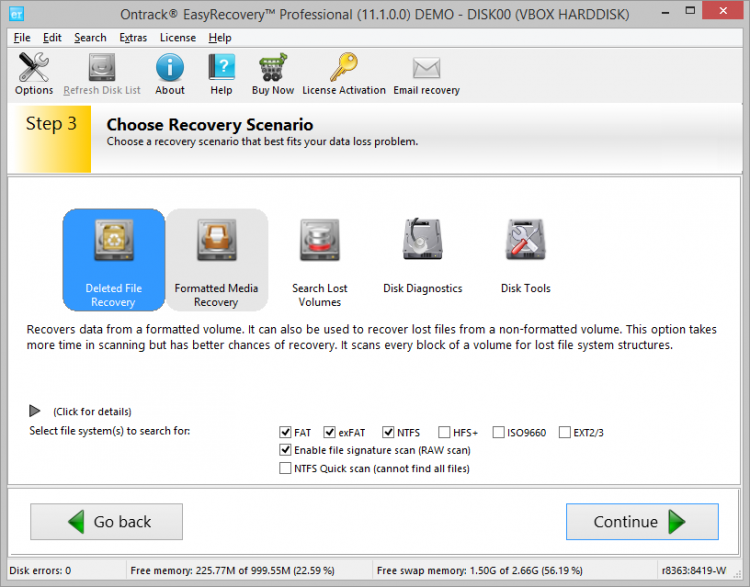
Task: Enable the ISO9660 file system checkbox
Action: click(498, 432)
